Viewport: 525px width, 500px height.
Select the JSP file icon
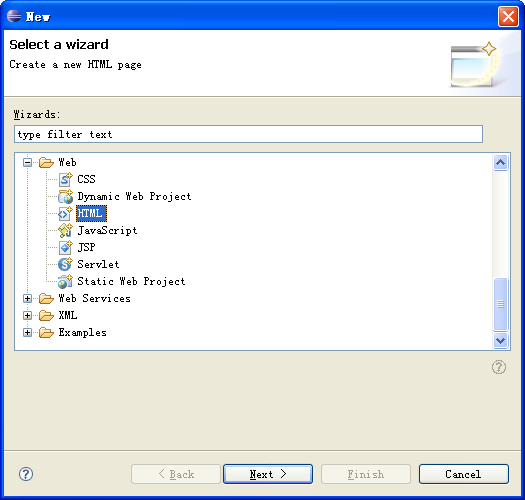(x=65, y=247)
